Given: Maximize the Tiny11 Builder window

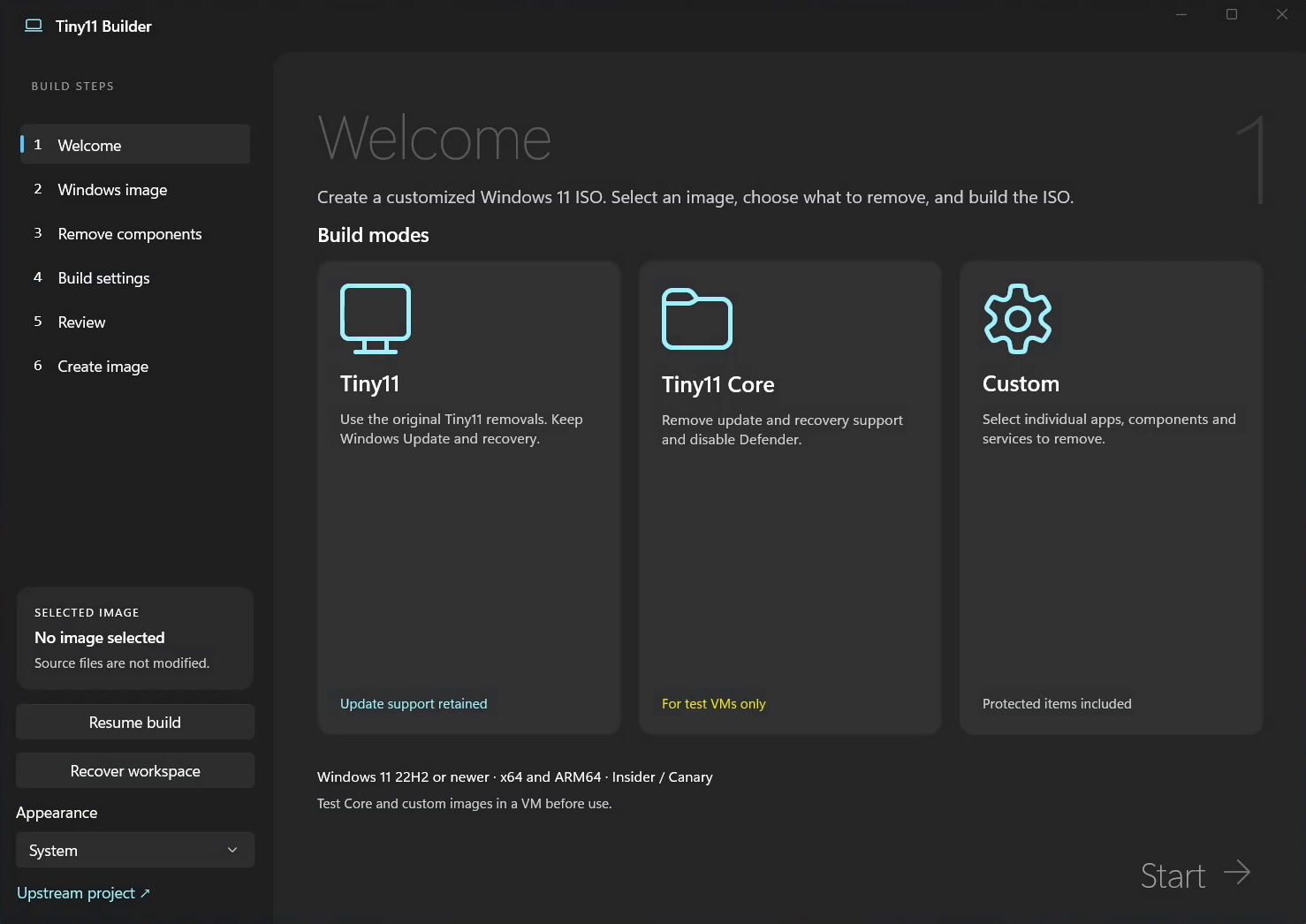Looking at the screenshot, I should point(1231,14).
